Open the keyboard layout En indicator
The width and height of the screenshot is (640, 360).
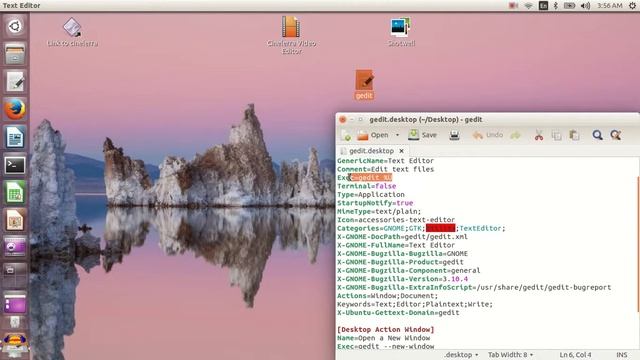543,6
